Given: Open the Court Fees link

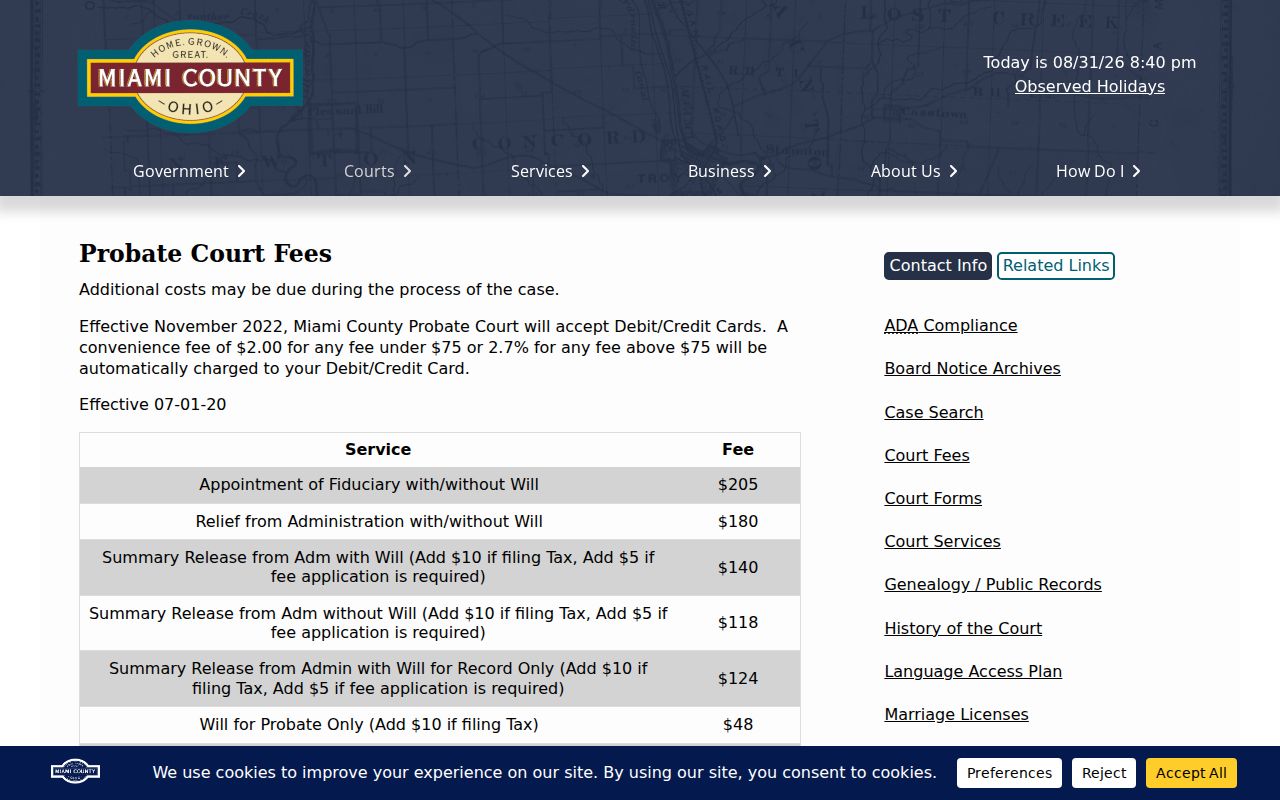Looking at the screenshot, I should (x=926, y=455).
